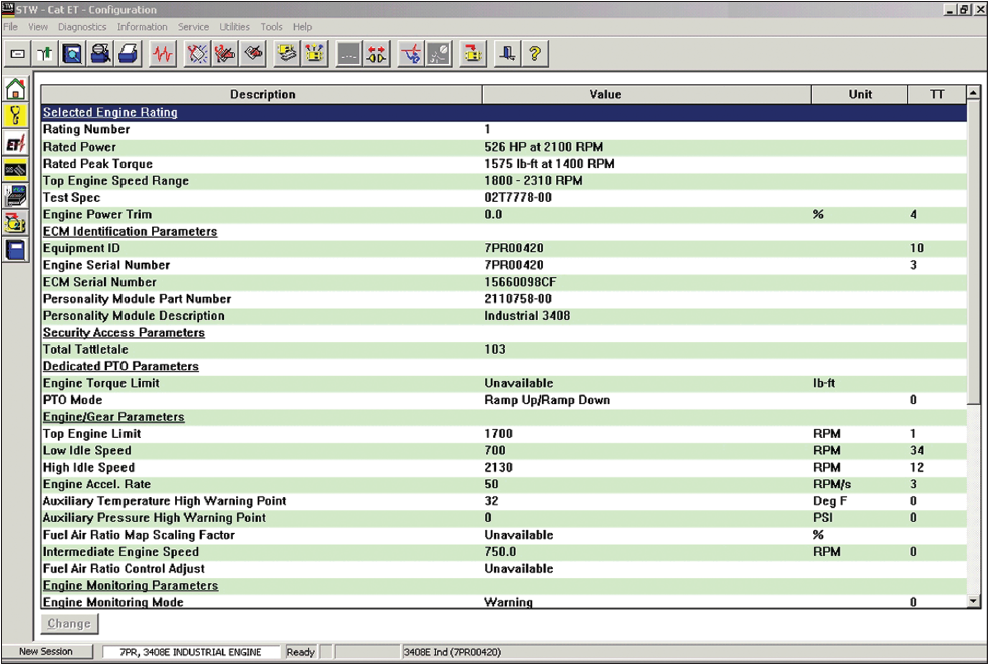Open the Service menu
This screenshot has height=664, width=989.
point(193,26)
